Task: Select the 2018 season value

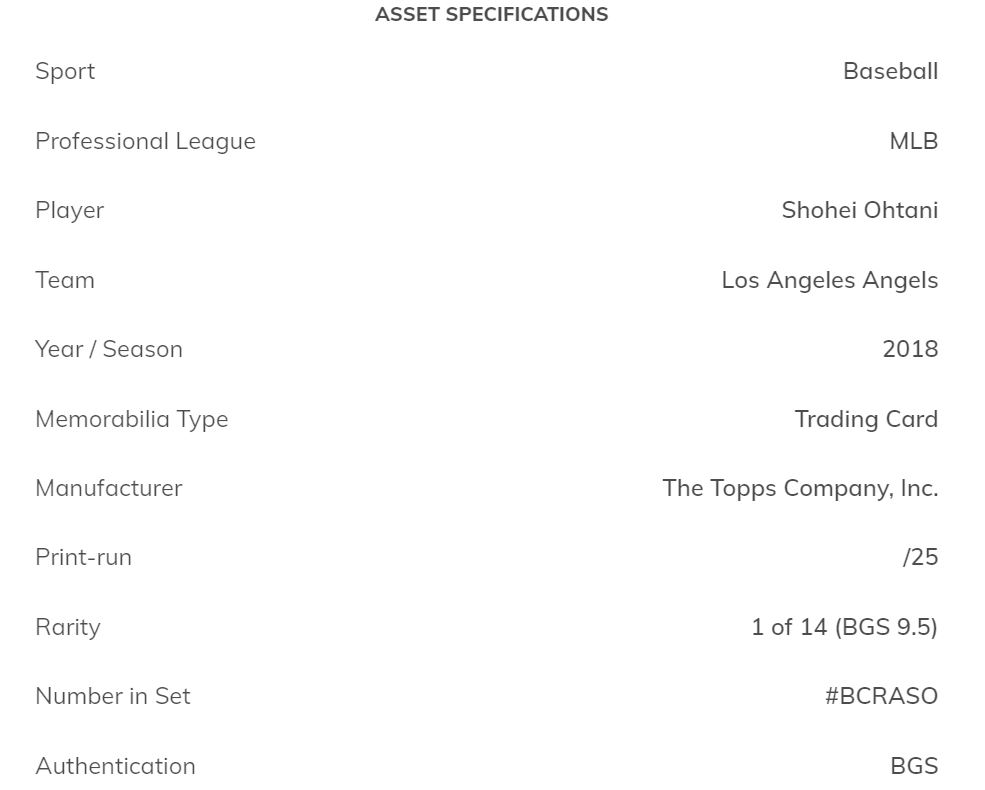Action: point(910,349)
